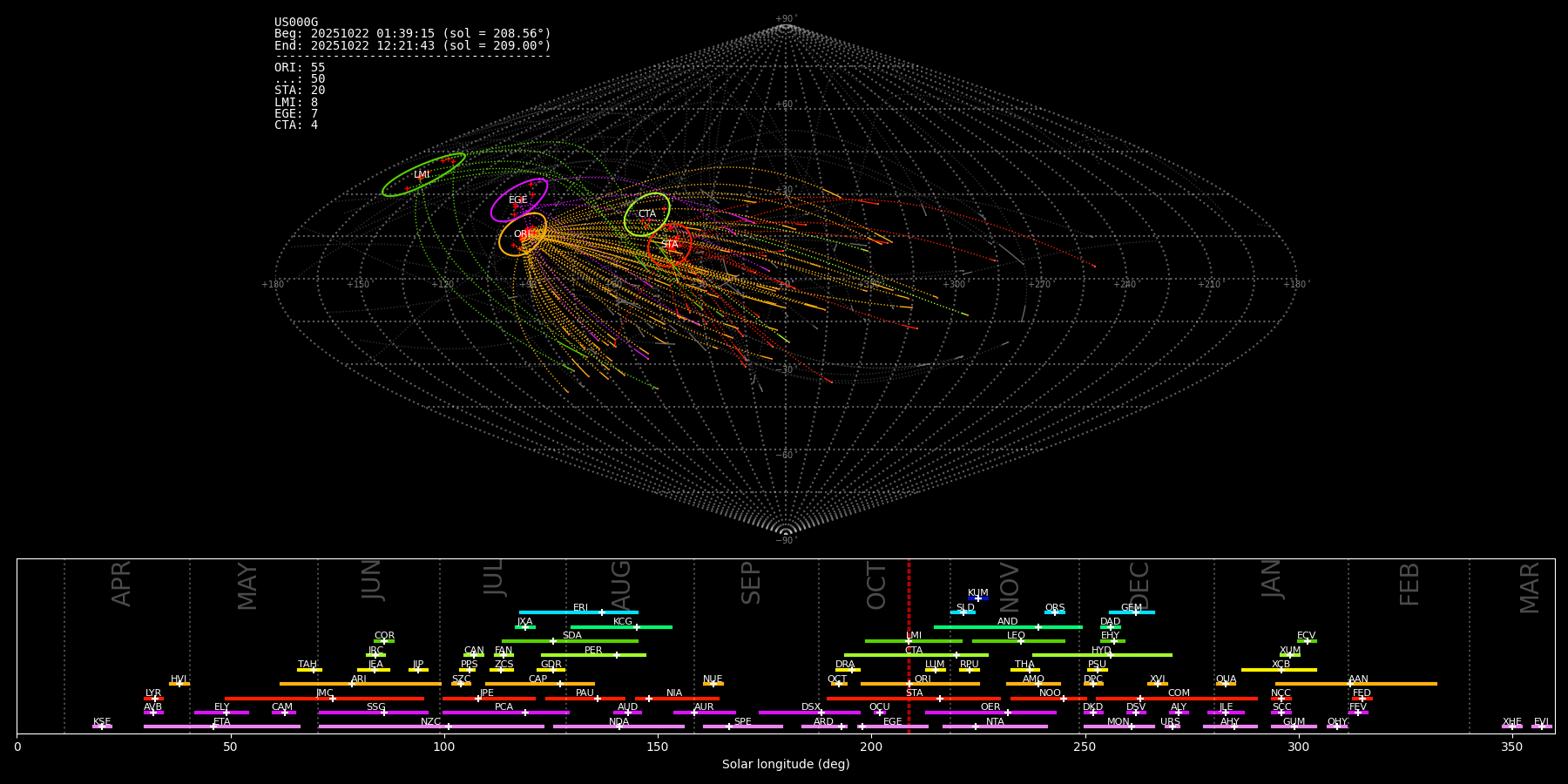
Task: Click the APR month label in timeline
Action: 122,584
